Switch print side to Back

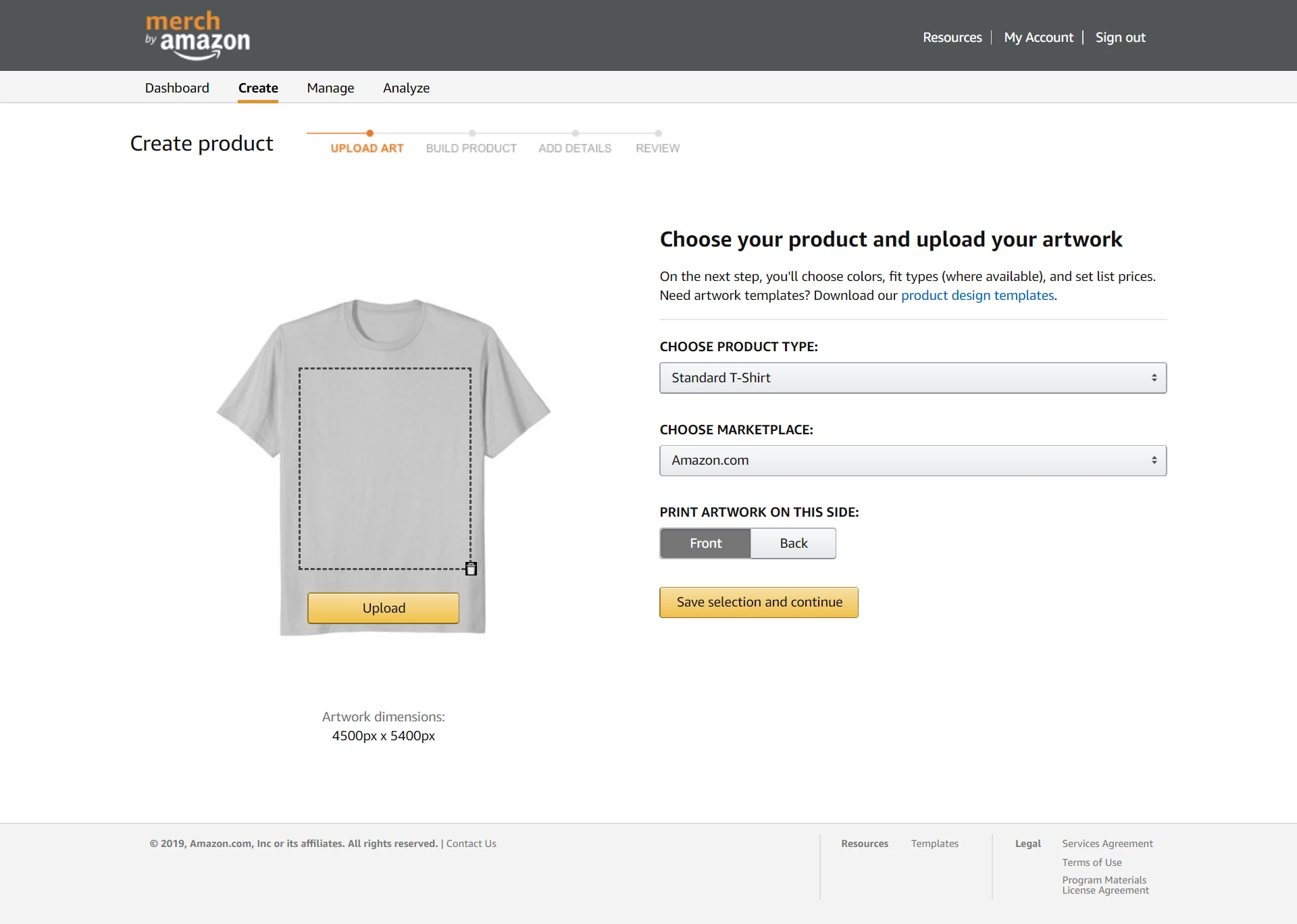tap(793, 543)
